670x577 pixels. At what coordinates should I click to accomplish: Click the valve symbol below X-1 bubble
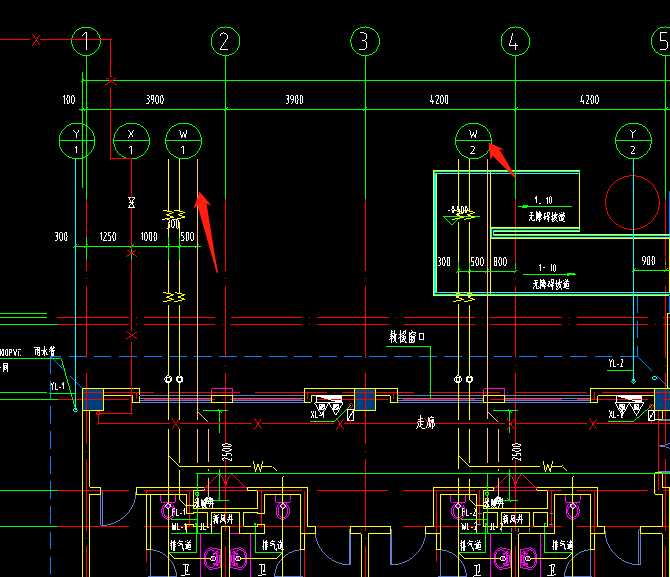tap(131, 203)
